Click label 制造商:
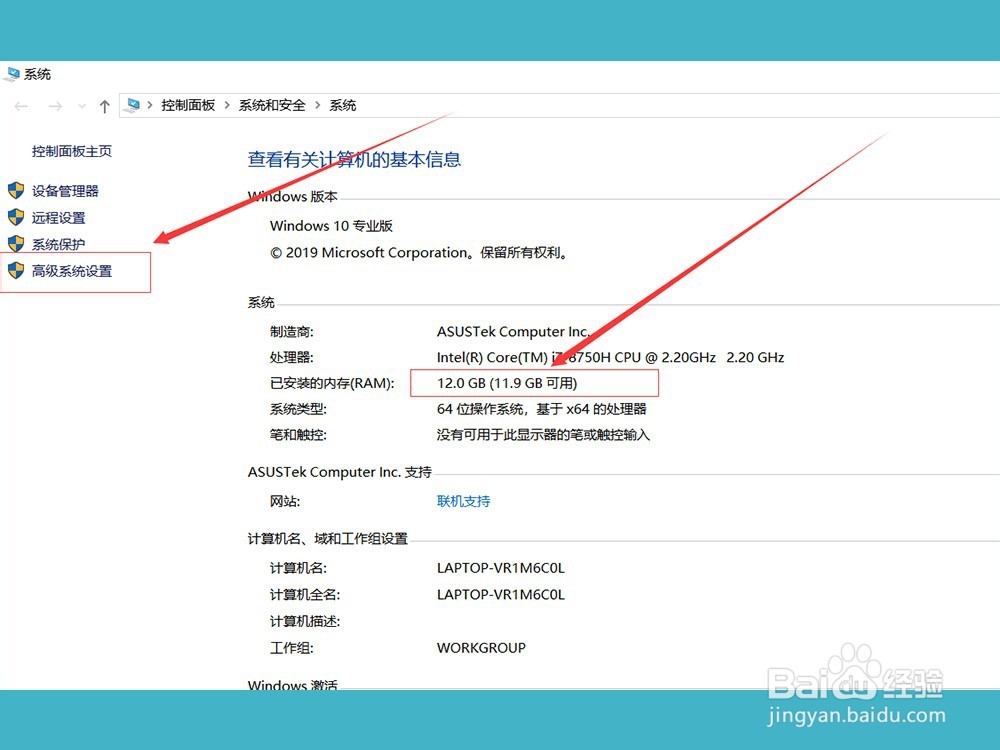Viewport: 1000px width, 750px height. [291, 332]
